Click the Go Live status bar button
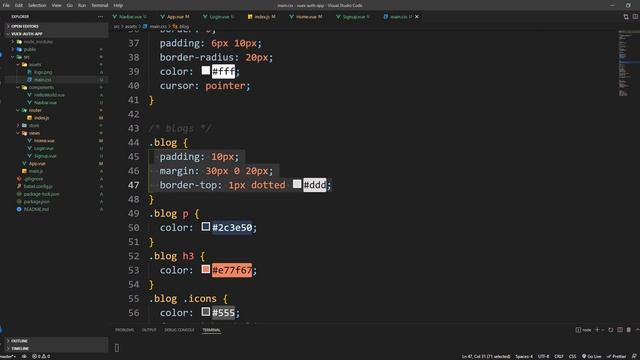640x360 pixels. (x=591, y=356)
